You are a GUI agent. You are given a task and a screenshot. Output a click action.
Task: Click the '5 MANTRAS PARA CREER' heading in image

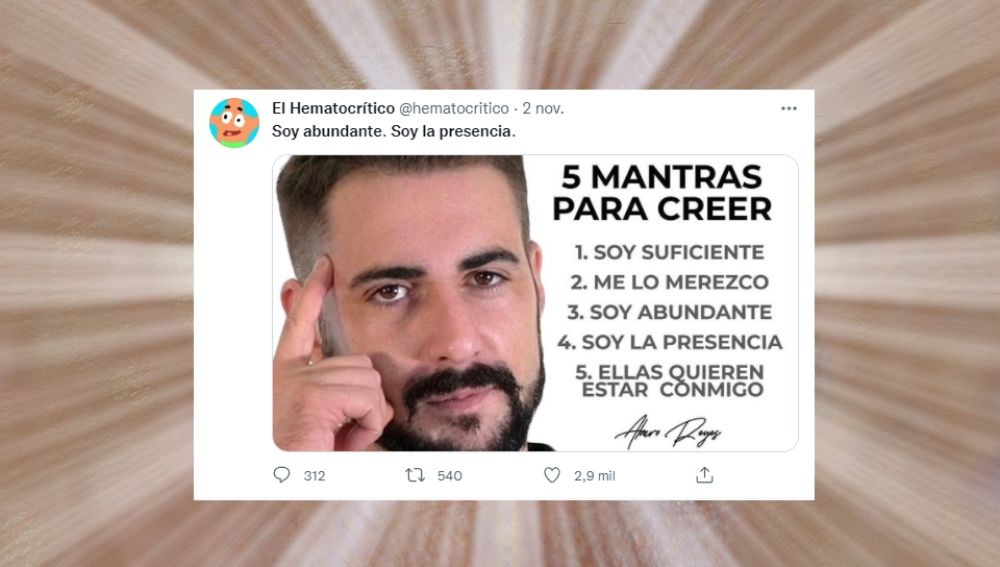click(662, 193)
